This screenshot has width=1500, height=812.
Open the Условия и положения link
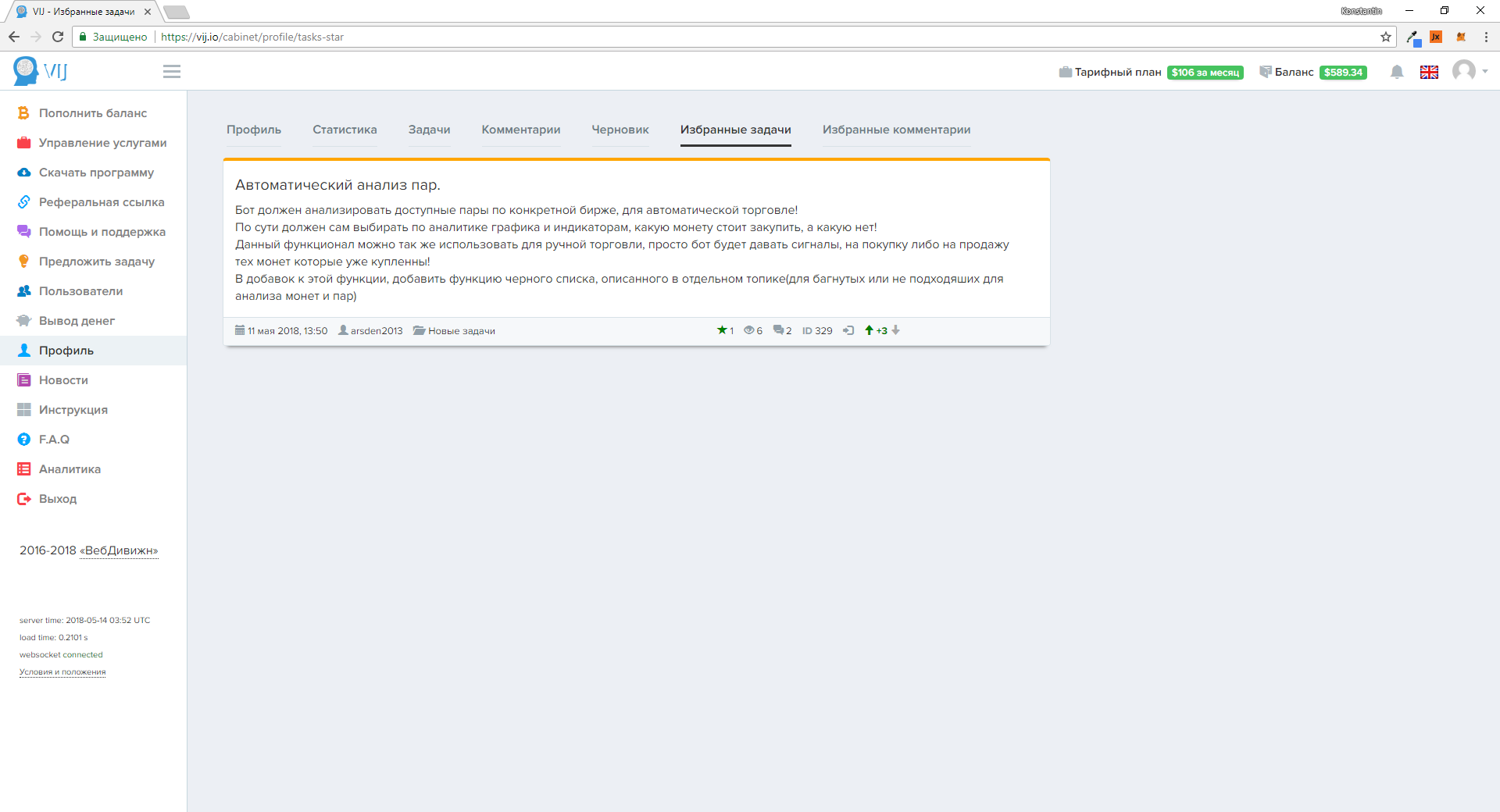[x=62, y=672]
